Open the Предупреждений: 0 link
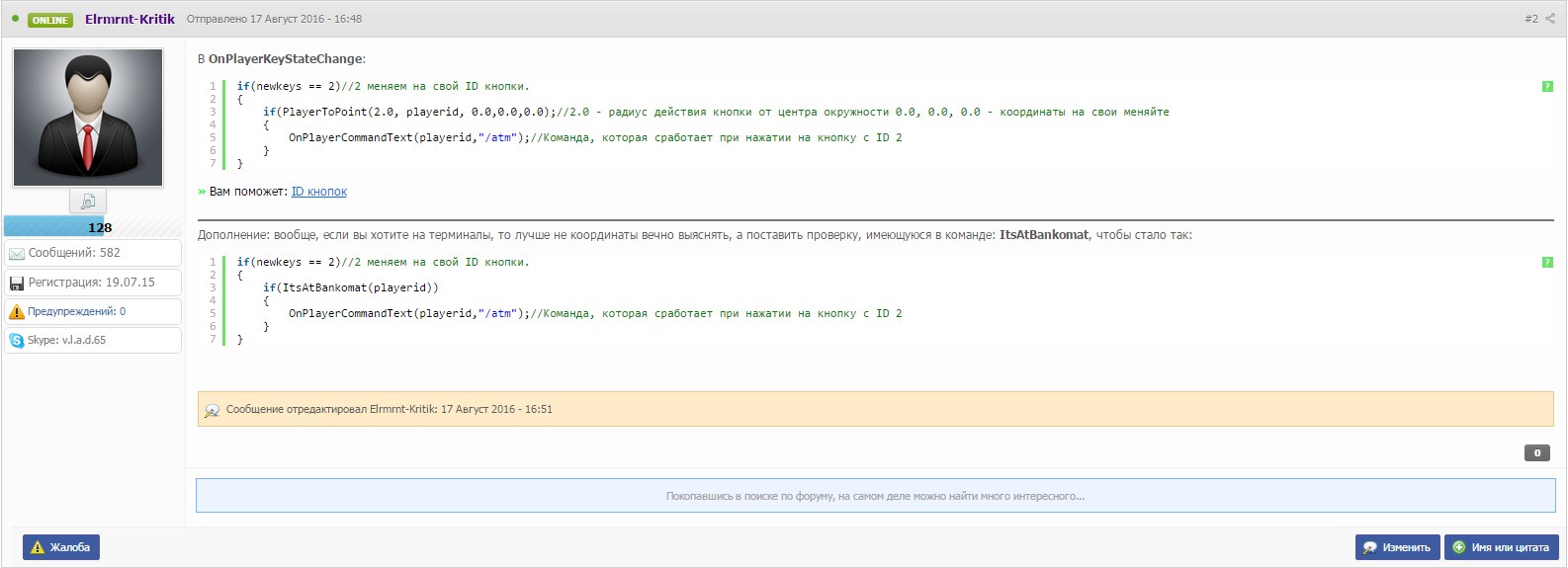This screenshot has width=1568, height=568. pyautogui.click(x=76, y=311)
